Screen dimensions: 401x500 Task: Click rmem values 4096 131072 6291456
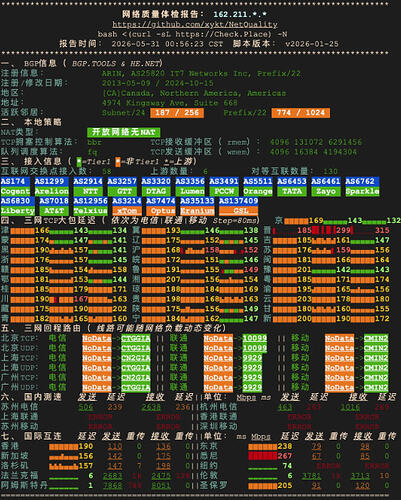pos(315,142)
